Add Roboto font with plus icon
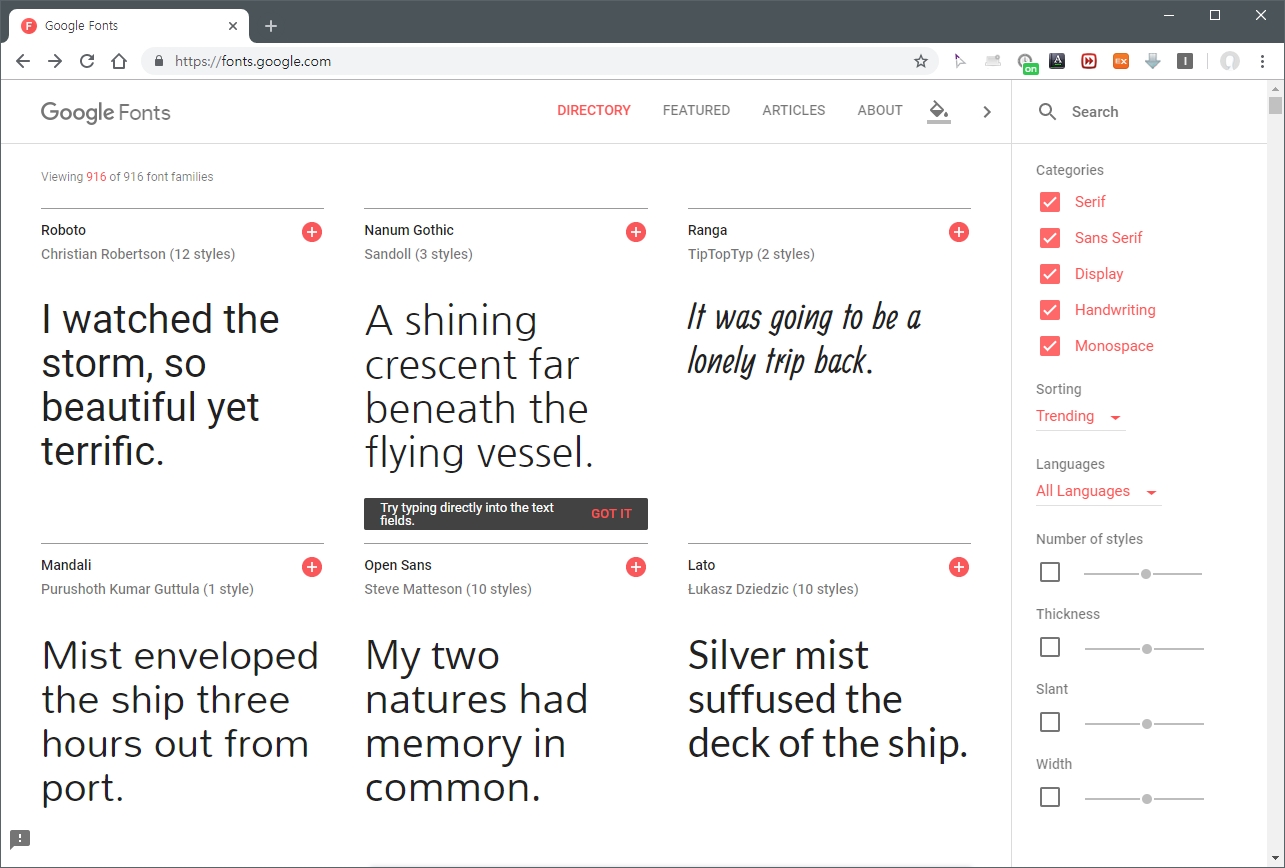 coord(312,232)
